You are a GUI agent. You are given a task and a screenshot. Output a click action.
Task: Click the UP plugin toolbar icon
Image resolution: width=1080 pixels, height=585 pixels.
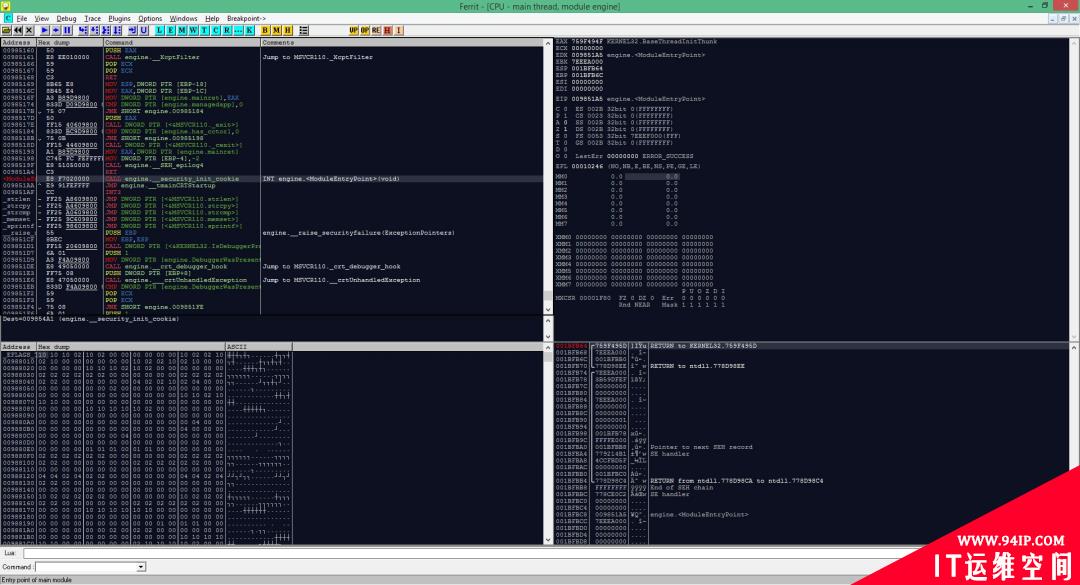tap(353, 30)
